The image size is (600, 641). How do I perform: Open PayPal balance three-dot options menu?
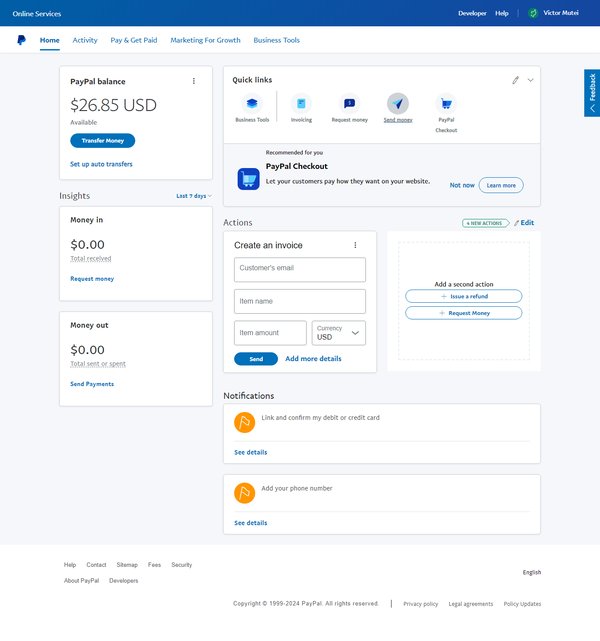pyautogui.click(x=194, y=81)
